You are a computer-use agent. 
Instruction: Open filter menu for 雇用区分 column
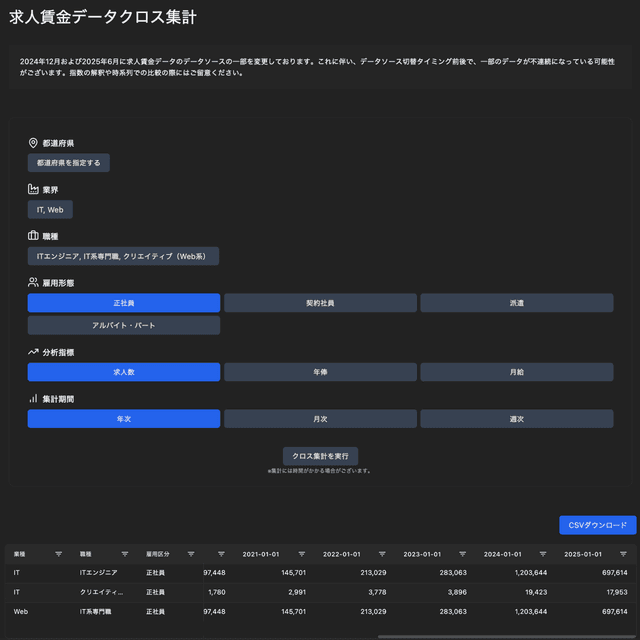point(193,554)
